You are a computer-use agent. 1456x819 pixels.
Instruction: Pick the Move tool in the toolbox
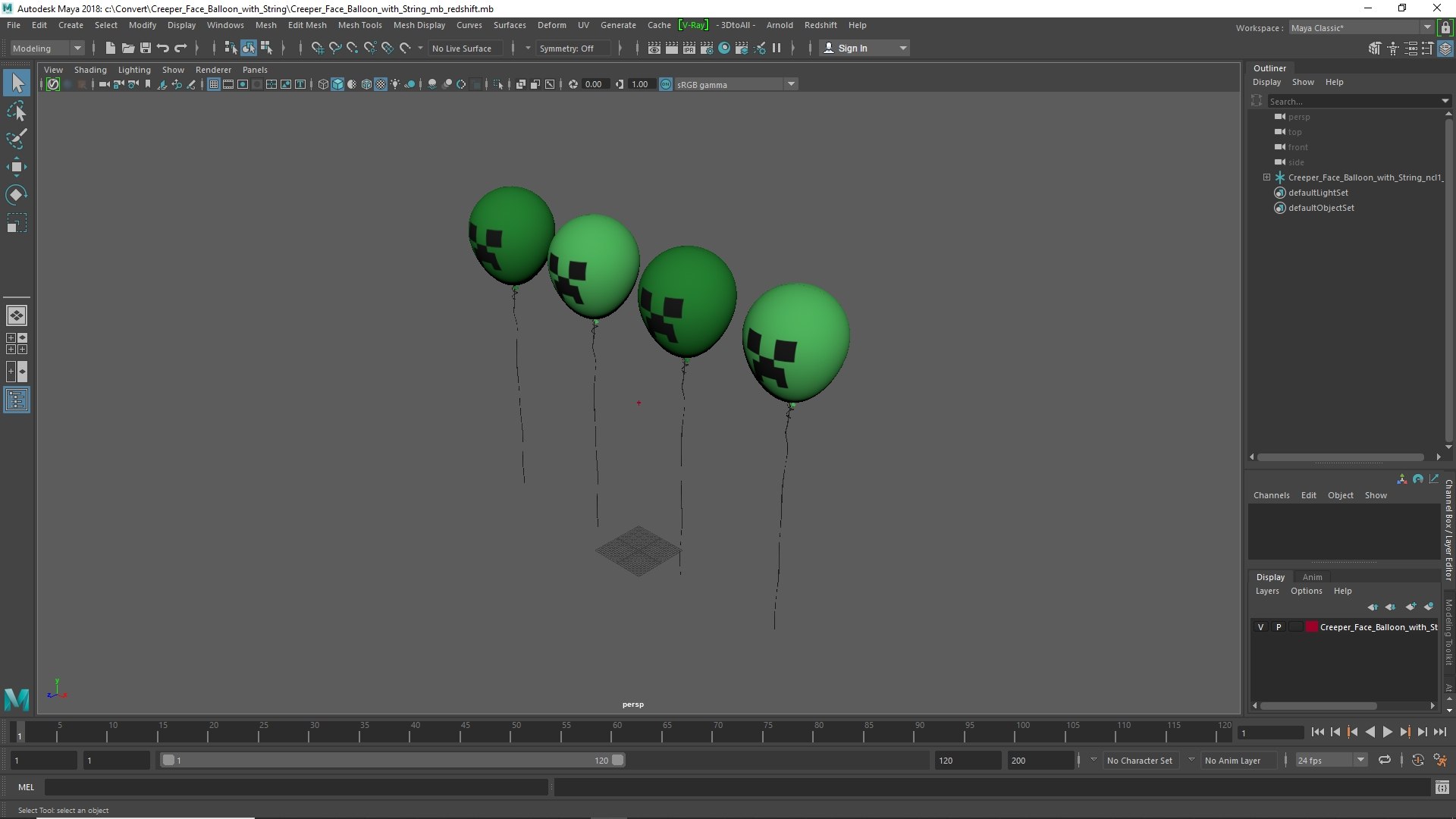coord(17,167)
